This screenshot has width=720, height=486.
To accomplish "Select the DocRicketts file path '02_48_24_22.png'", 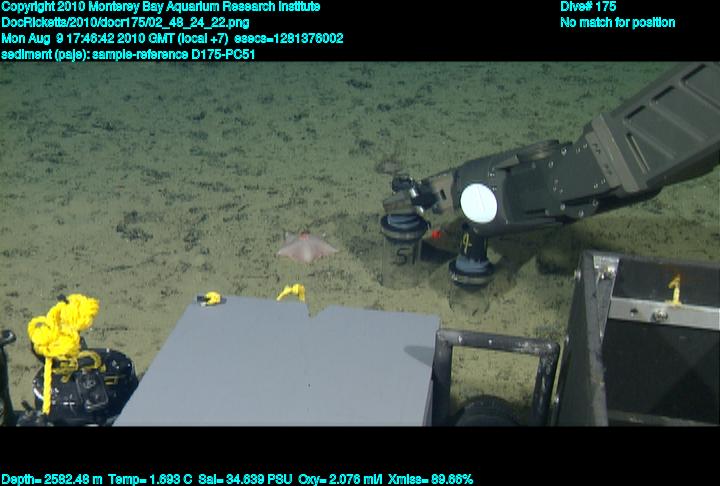I will click(125, 23).
